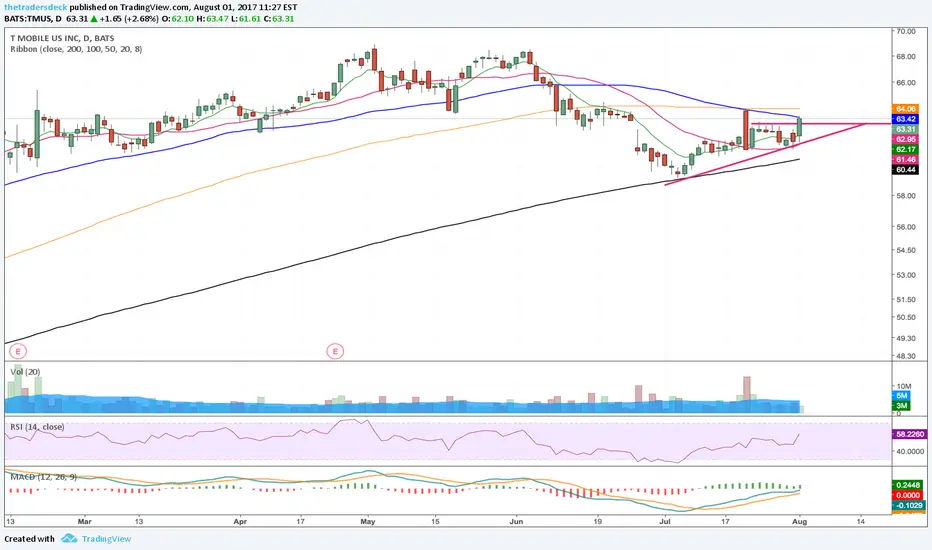Click the green 0.2448 MACD value label
This screenshot has height=550, width=932.
(908, 485)
